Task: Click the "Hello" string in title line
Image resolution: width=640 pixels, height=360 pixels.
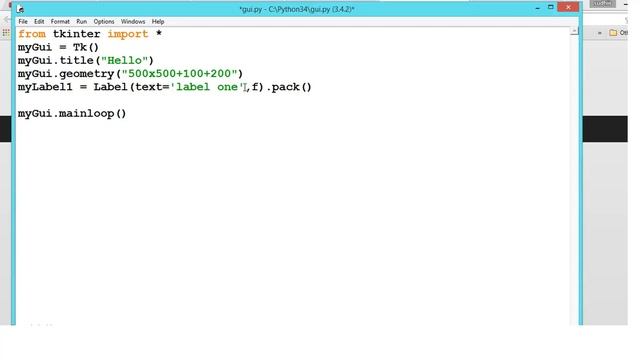Action: tap(124, 60)
